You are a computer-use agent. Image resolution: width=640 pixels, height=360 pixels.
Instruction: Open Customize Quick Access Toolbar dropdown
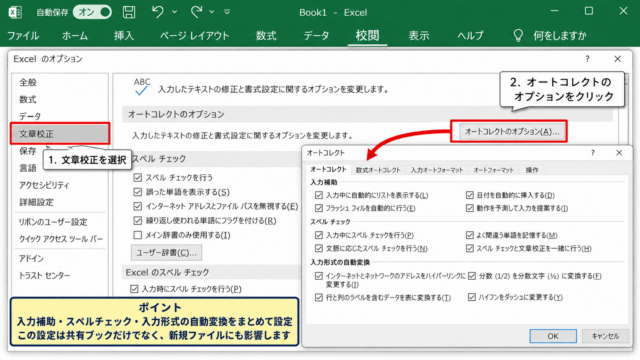[x=227, y=12]
